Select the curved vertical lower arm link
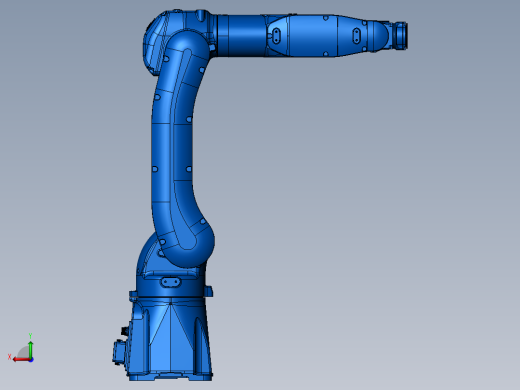The image size is (520, 390). coord(182,150)
